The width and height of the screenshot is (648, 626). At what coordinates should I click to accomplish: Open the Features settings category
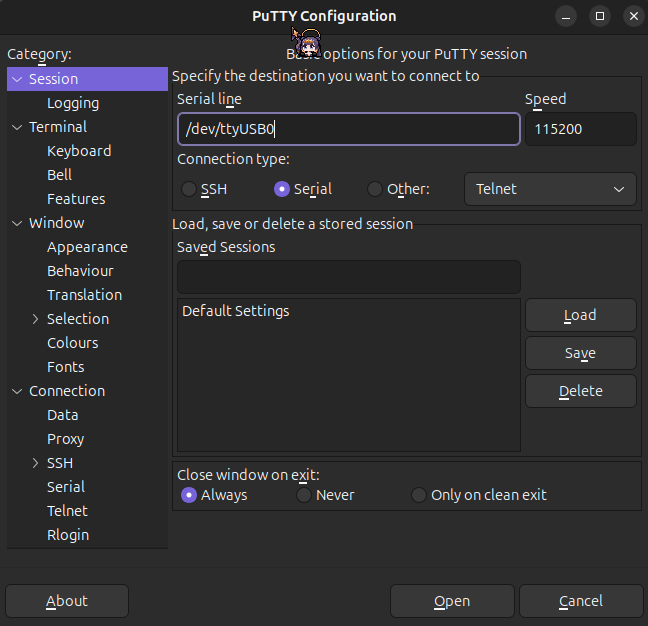(x=76, y=199)
